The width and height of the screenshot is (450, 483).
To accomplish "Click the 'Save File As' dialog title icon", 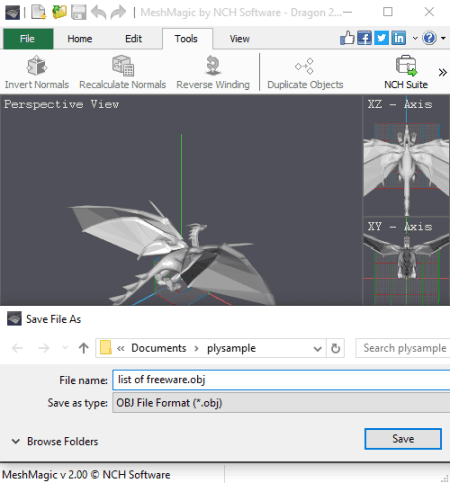I will 14,319.
